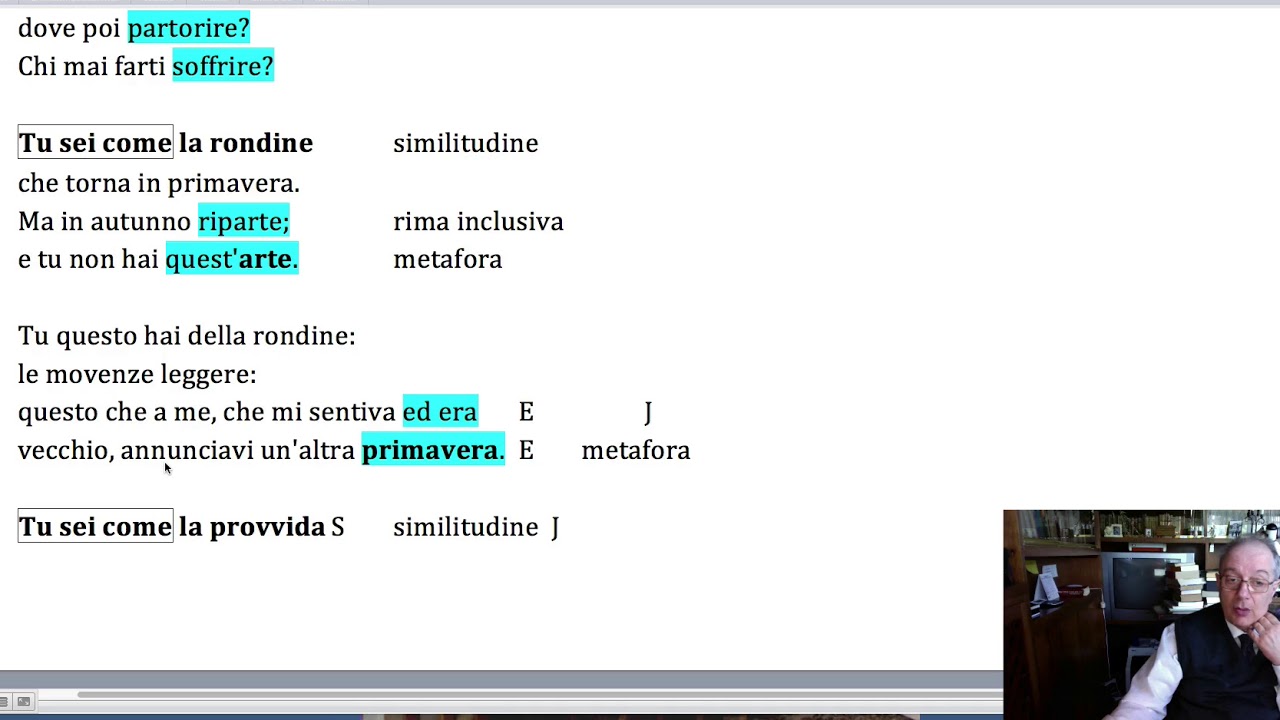Click the presenter webcam thumbnail

pos(1141,614)
